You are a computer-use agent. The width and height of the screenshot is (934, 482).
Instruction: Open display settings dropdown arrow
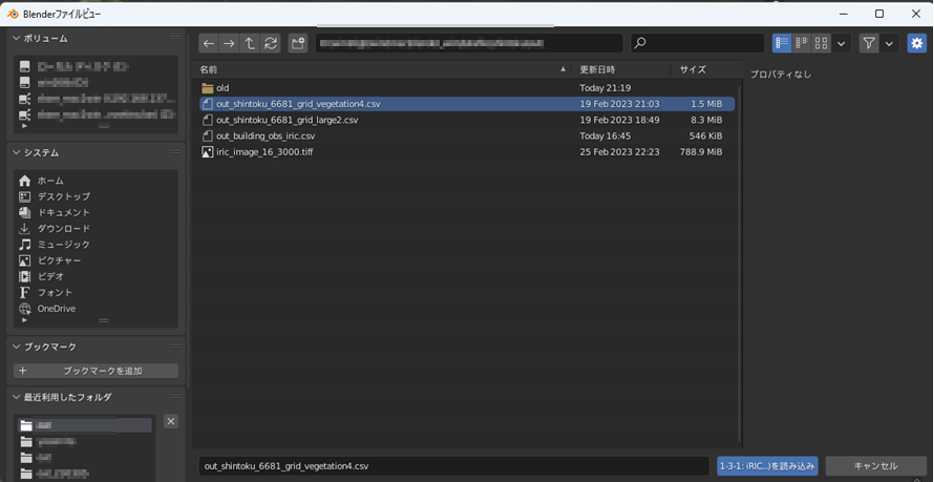[x=841, y=43]
